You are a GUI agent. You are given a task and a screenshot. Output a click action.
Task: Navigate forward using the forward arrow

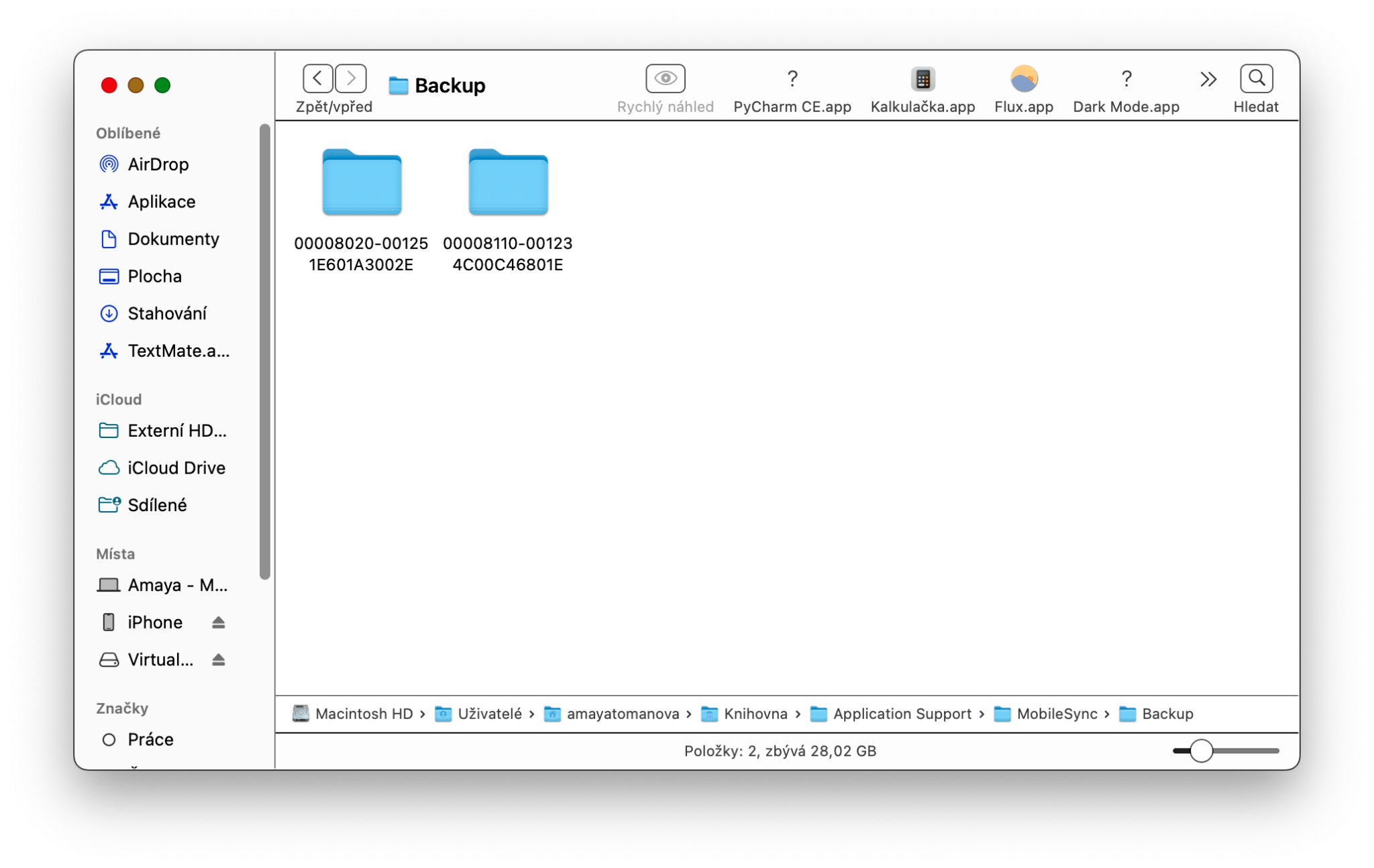click(351, 78)
